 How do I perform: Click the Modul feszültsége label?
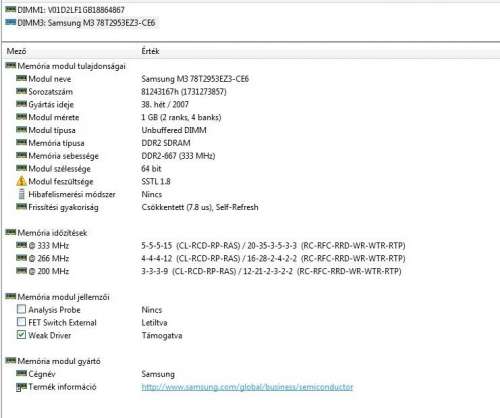coord(61,182)
